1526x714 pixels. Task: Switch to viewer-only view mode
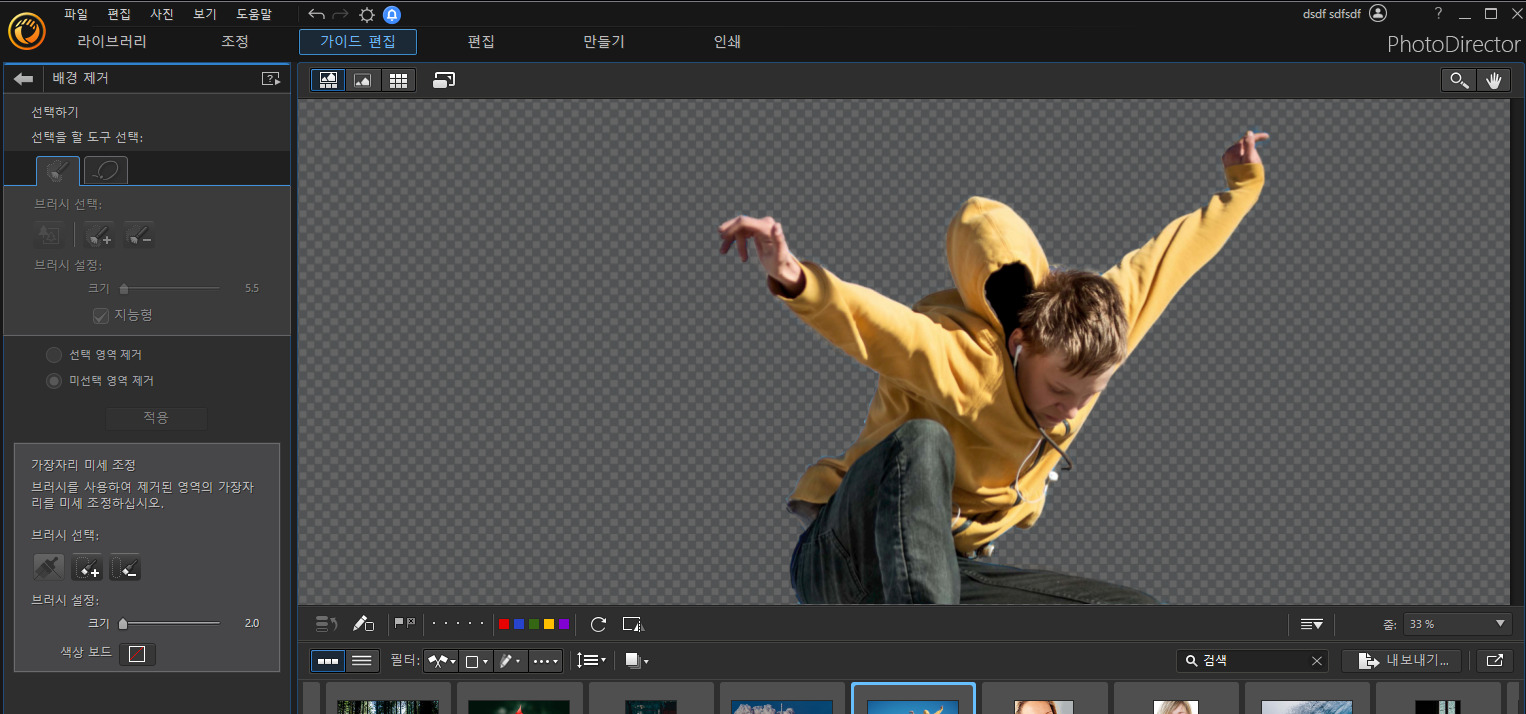tap(363, 81)
